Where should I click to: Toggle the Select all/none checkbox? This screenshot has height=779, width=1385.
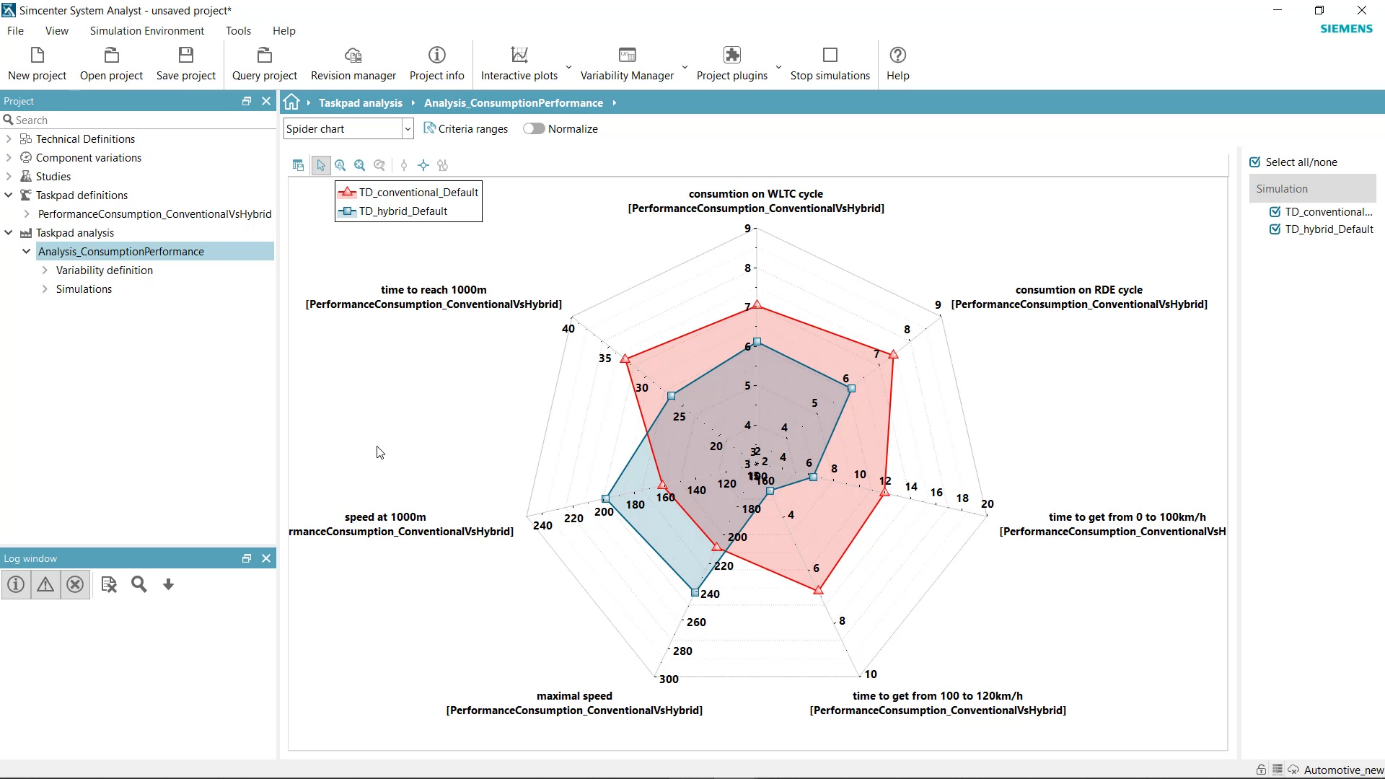click(1254, 161)
